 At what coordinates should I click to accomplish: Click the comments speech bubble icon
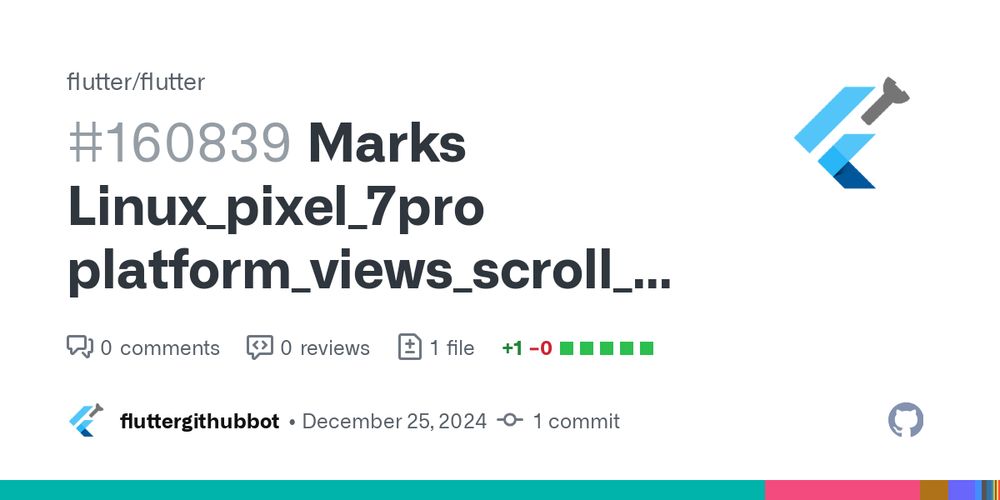click(x=80, y=348)
